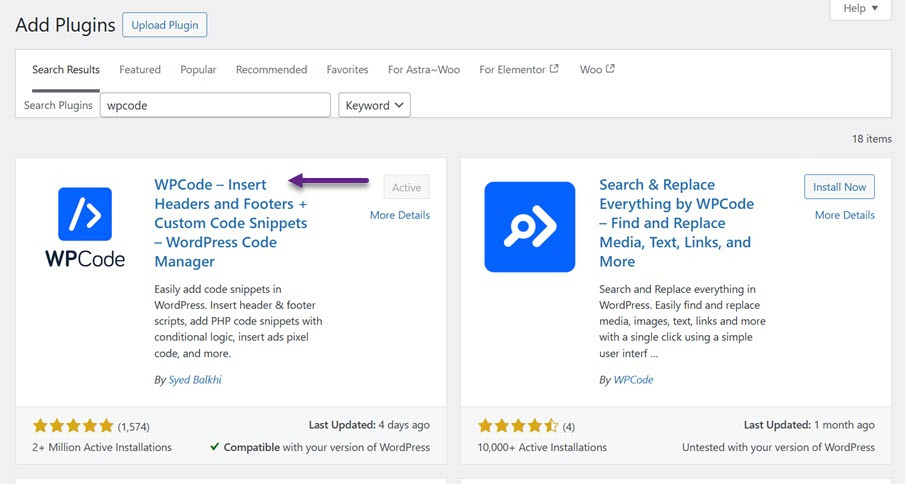Switch to the Featured tab
This screenshot has width=905, height=484.
[x=140, y=70]
